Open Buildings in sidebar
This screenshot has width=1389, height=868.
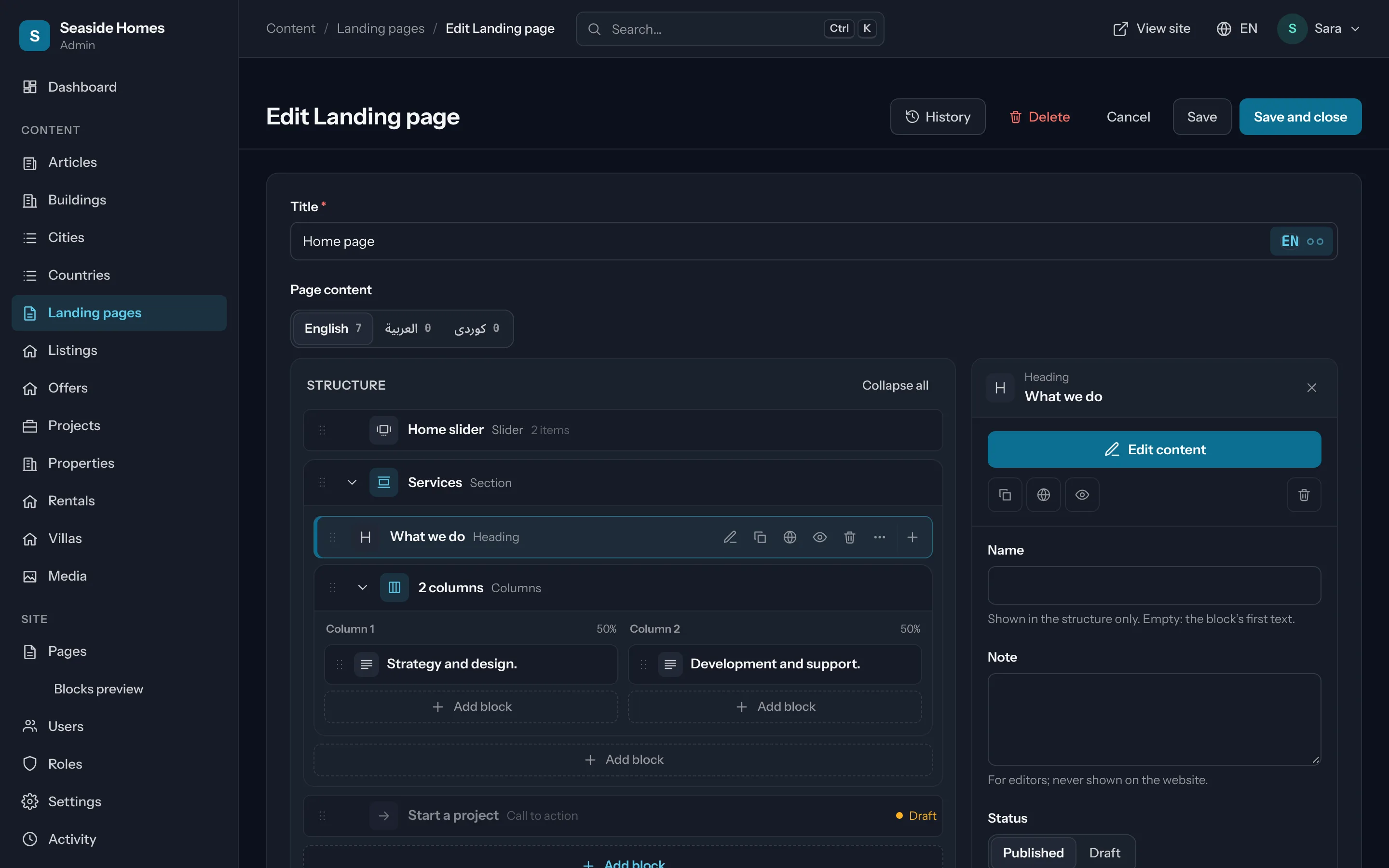pos(119,200)
